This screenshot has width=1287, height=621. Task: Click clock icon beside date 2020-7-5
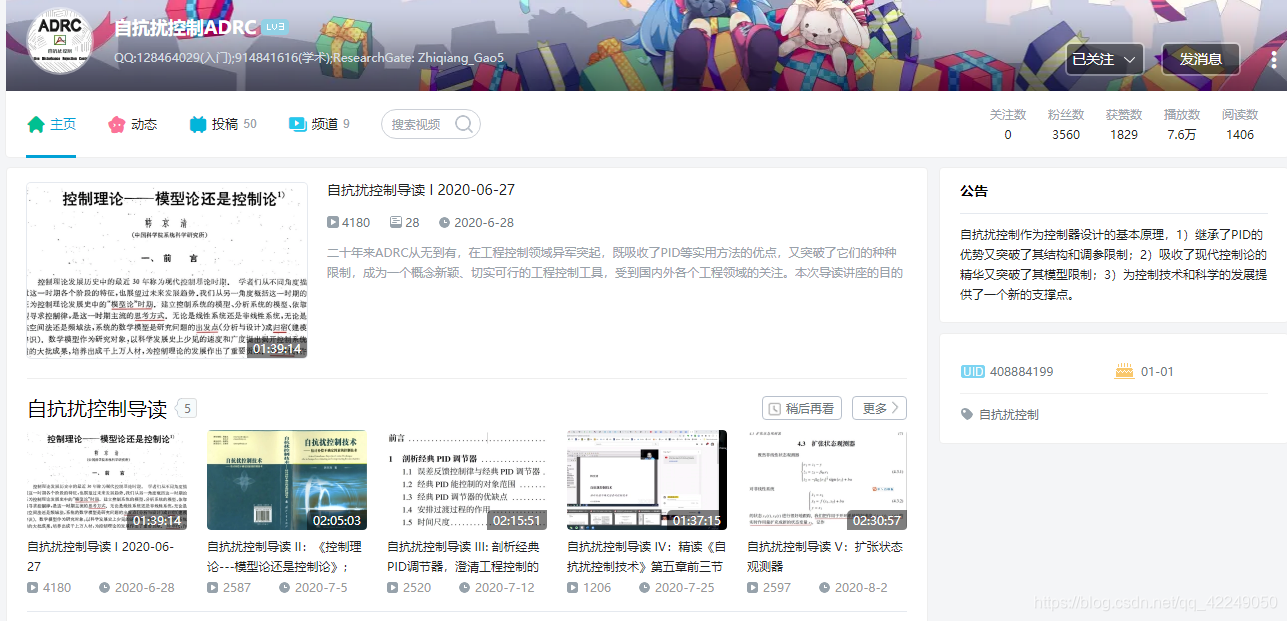tap(285, 588)
